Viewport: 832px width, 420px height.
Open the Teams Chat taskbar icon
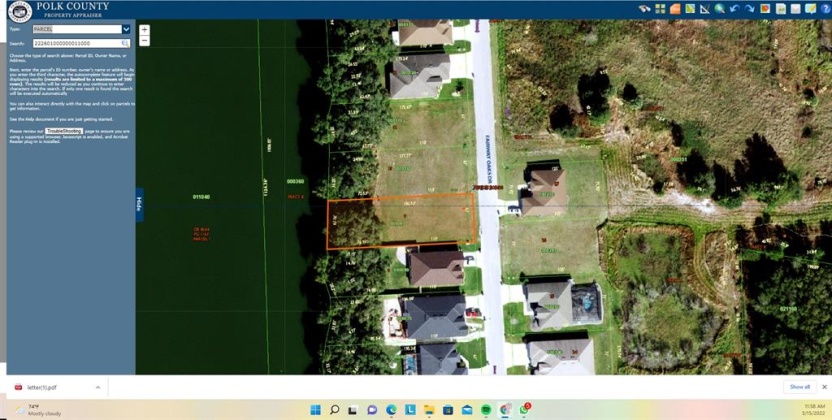(372, 409)
